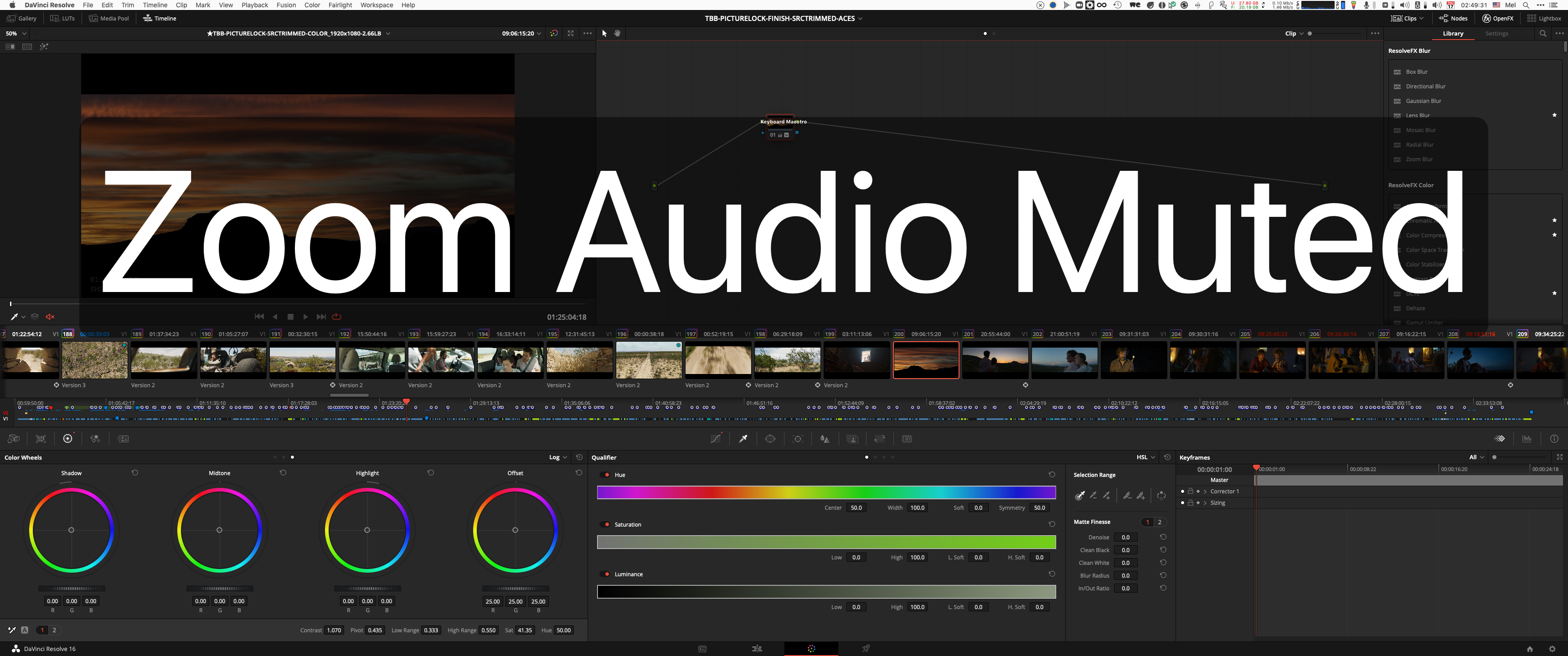The image size is (1568, 656).
Task: Click the Shadow master wheel slider
Action: pos(71,589)
